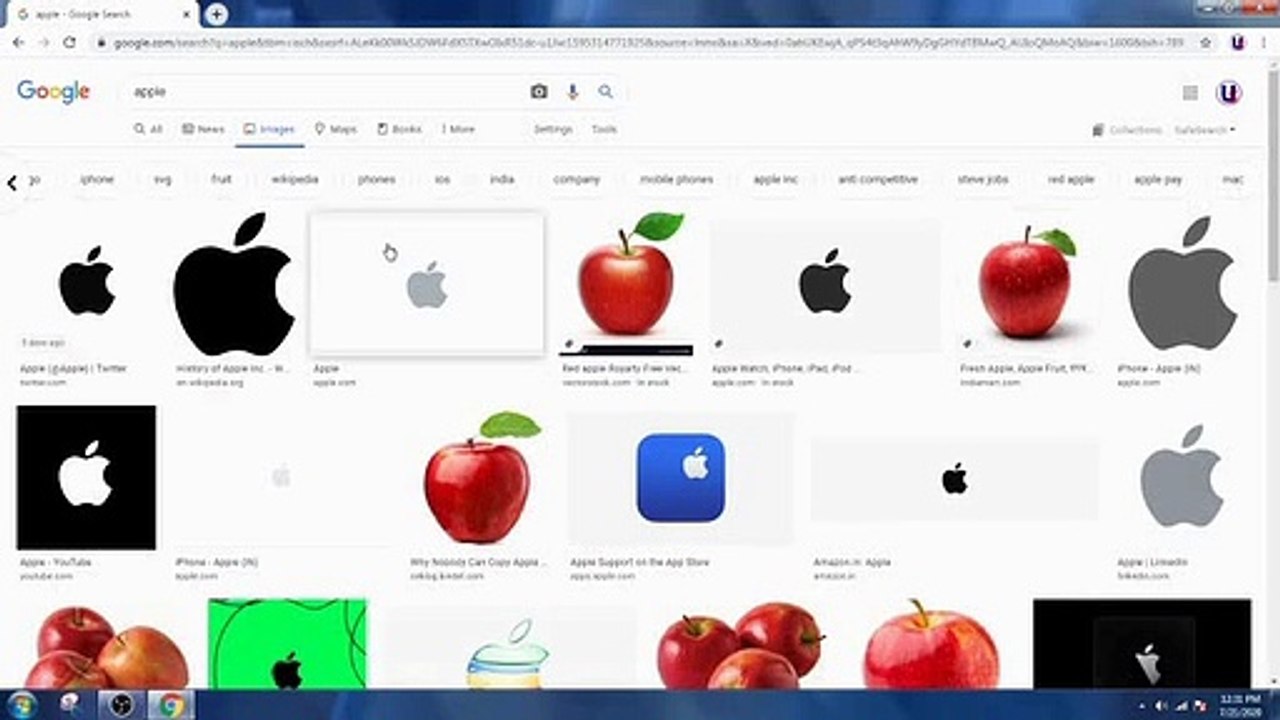Open SafeSearch dropdown

pos(1205,130)
